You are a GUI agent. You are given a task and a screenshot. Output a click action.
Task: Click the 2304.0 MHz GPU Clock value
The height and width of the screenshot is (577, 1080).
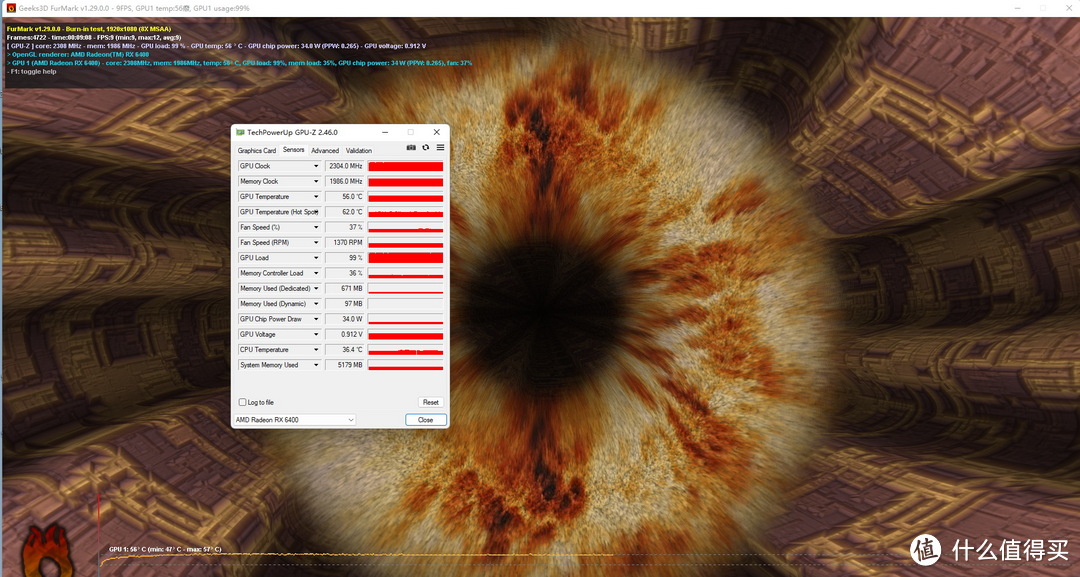(x=344, y=166)
